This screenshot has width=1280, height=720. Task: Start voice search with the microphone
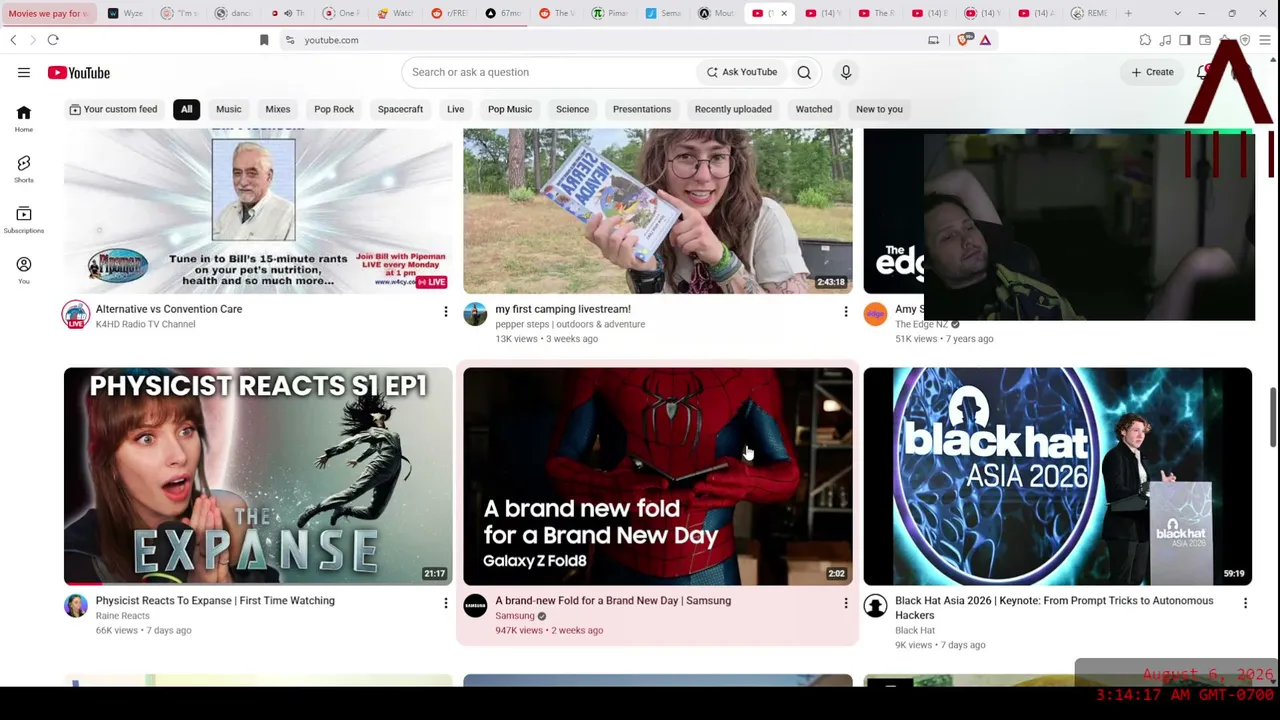(x=846, y=72)
